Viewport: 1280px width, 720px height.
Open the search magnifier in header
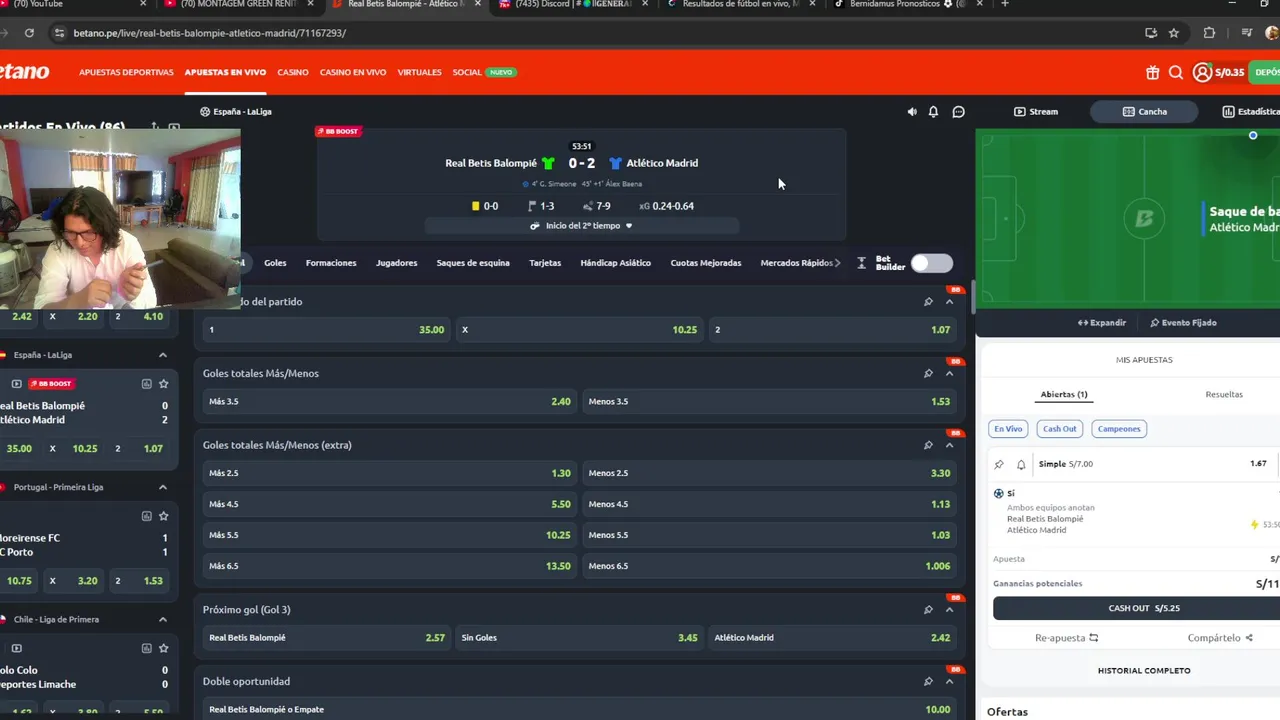coord(1176,72)
